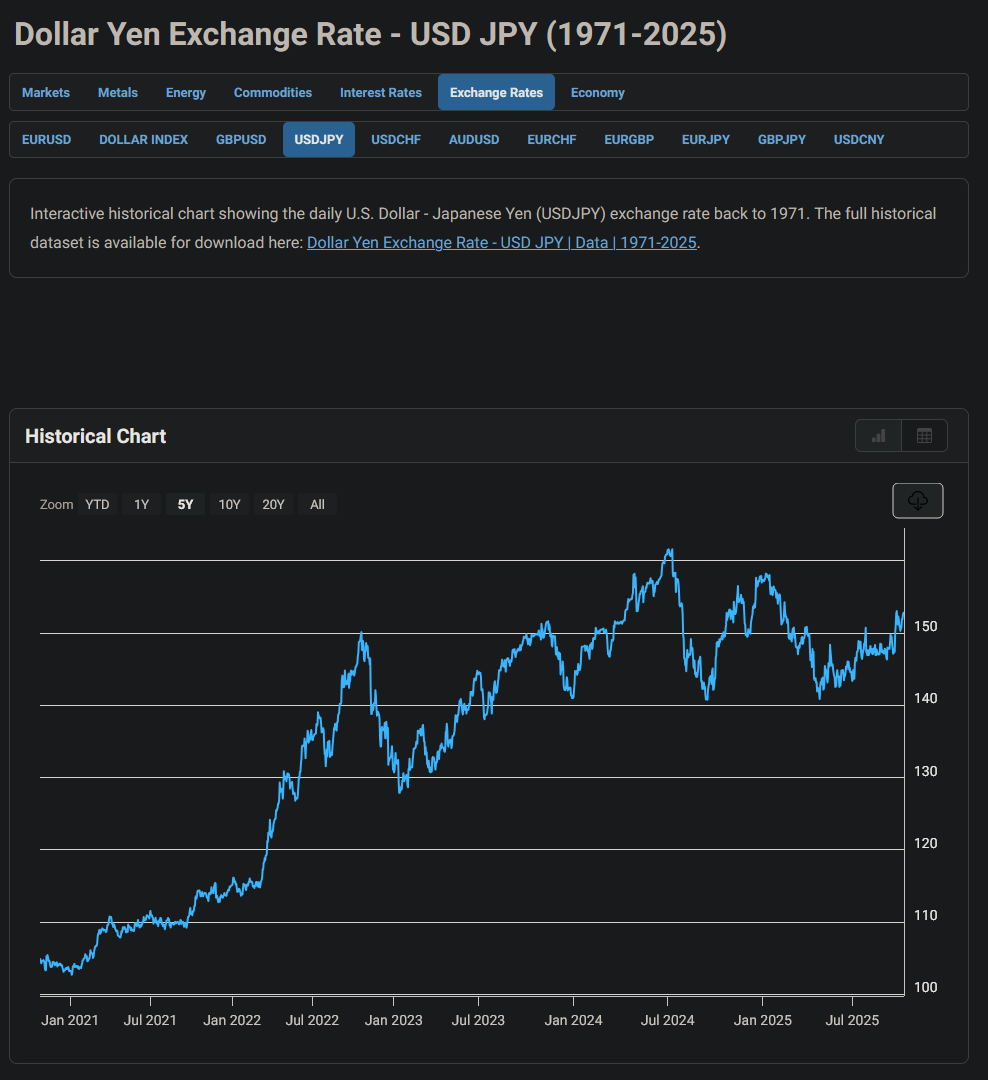This screenshot has height=1080, width=988.
Task: Click the 110 y-axis label
Action: tap(925, 915)
